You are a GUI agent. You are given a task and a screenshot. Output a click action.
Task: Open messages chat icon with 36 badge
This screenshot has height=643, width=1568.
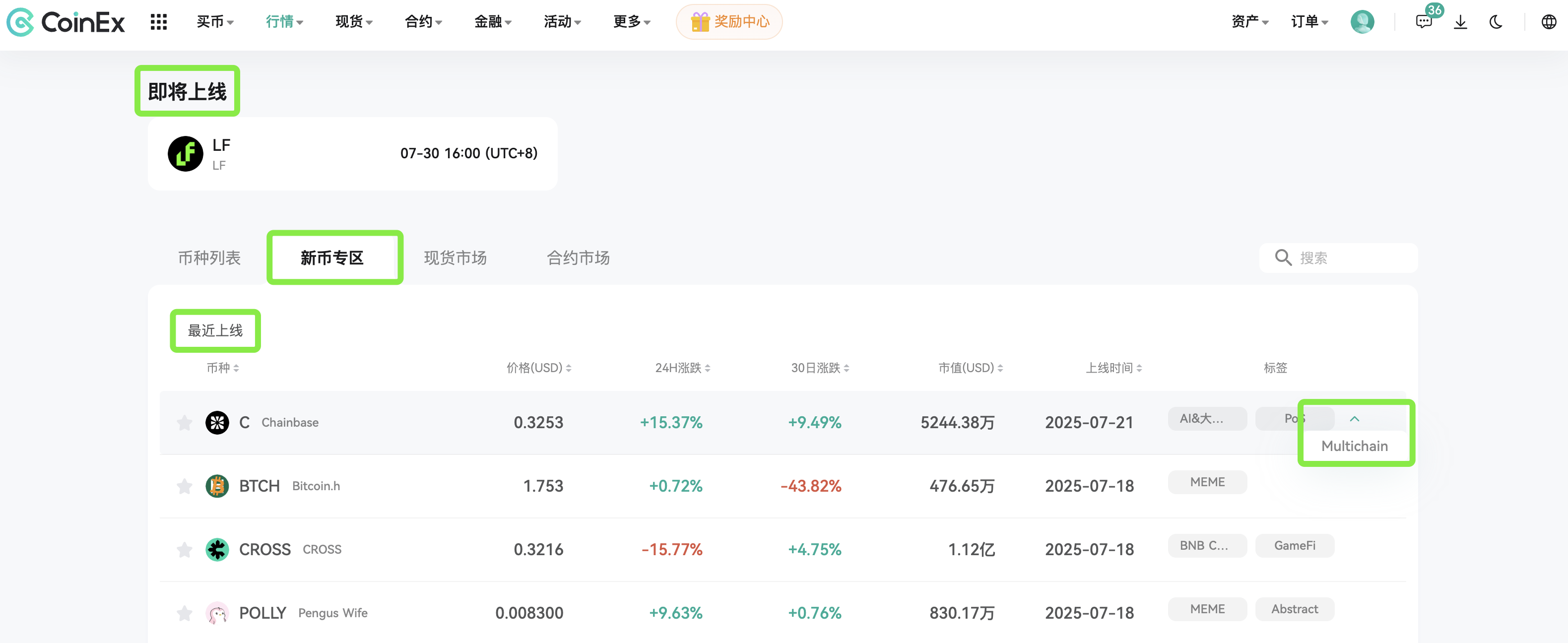pos(1424,22)
